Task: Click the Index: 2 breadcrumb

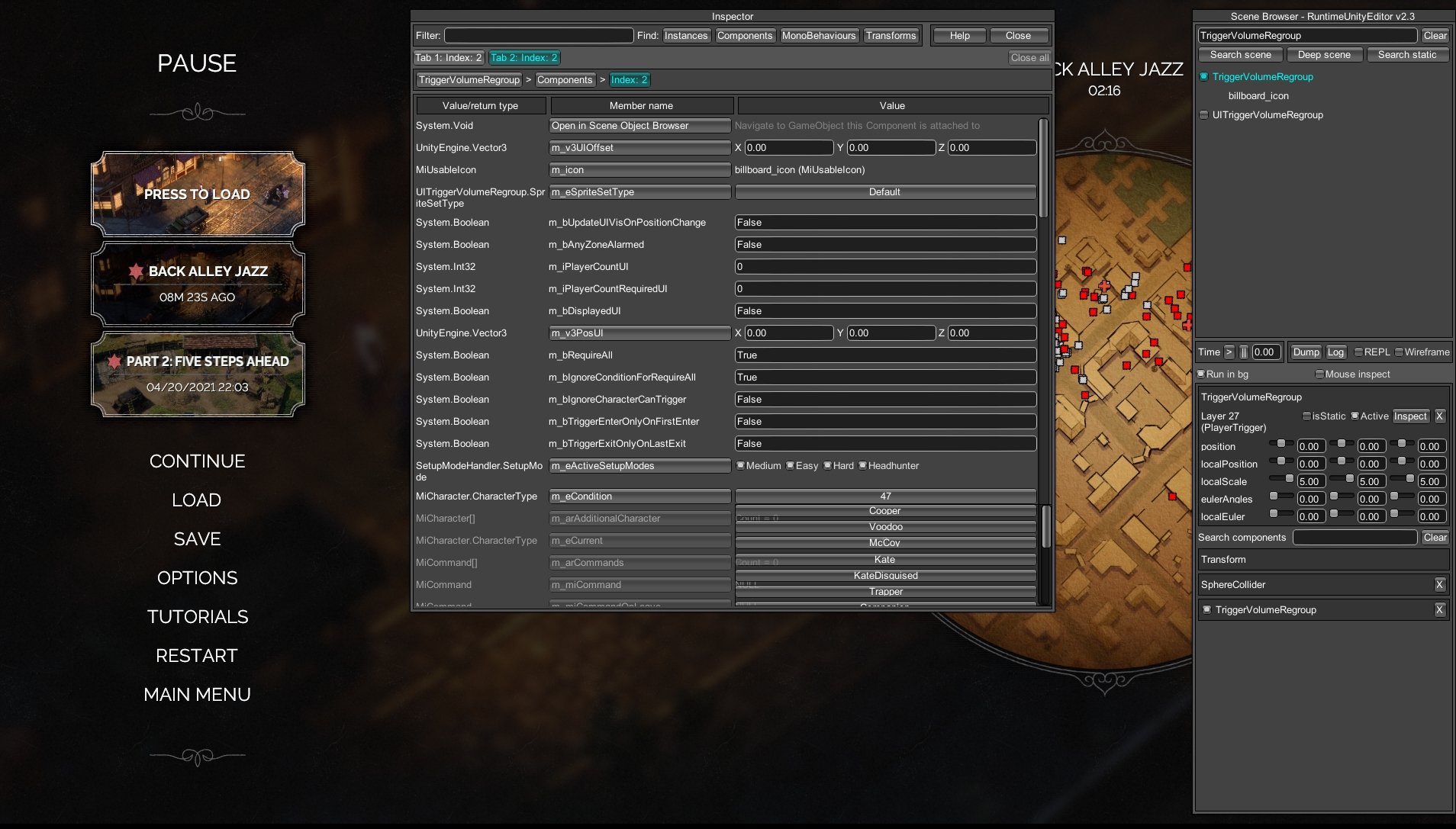Action: click(630, 79)
